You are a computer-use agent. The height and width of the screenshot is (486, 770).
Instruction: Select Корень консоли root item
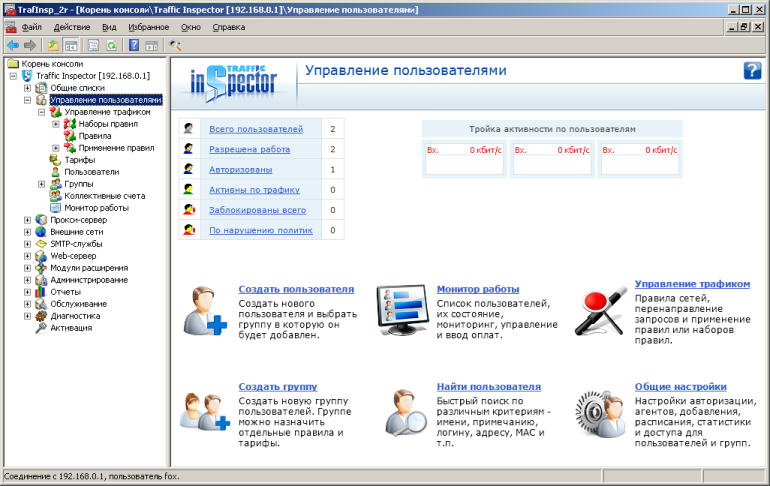coord(52,64)
